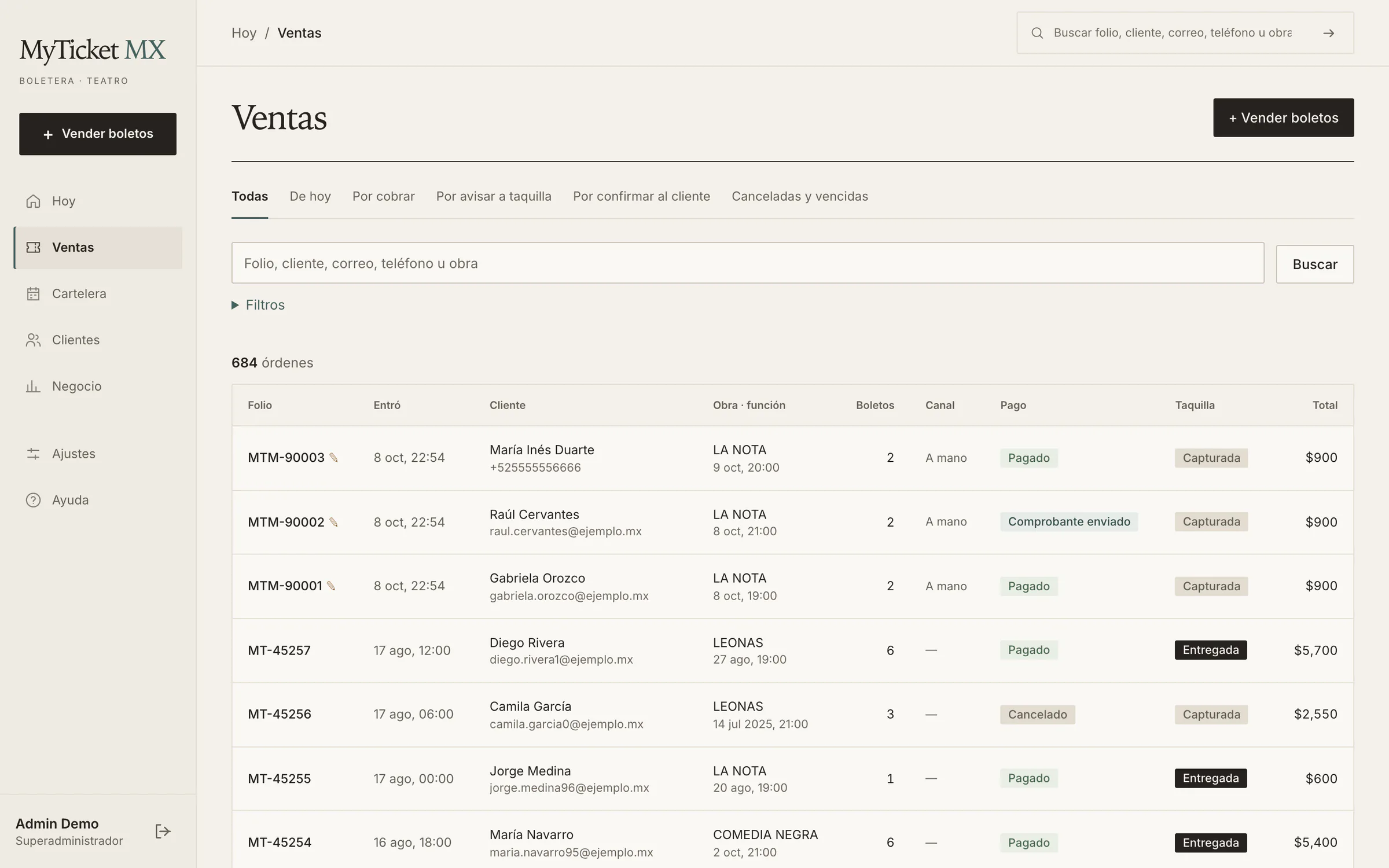
Task: Click the Total column header
Action: (x=1325, y=405)
